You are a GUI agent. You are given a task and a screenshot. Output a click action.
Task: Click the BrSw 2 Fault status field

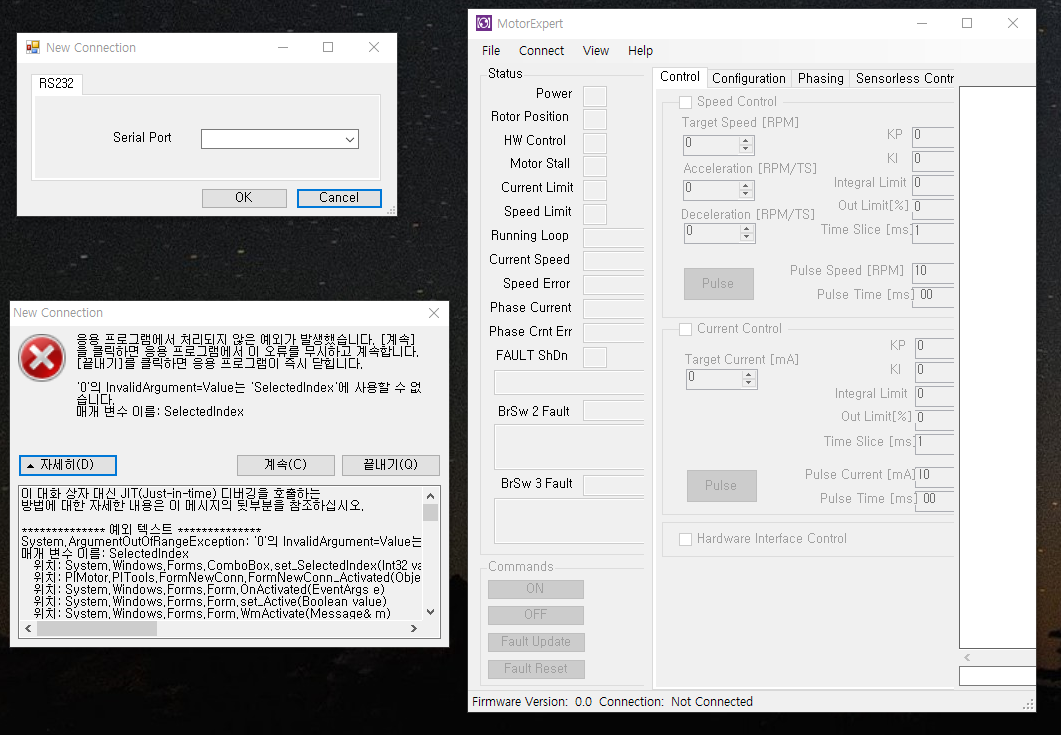(x=613, y=411)
